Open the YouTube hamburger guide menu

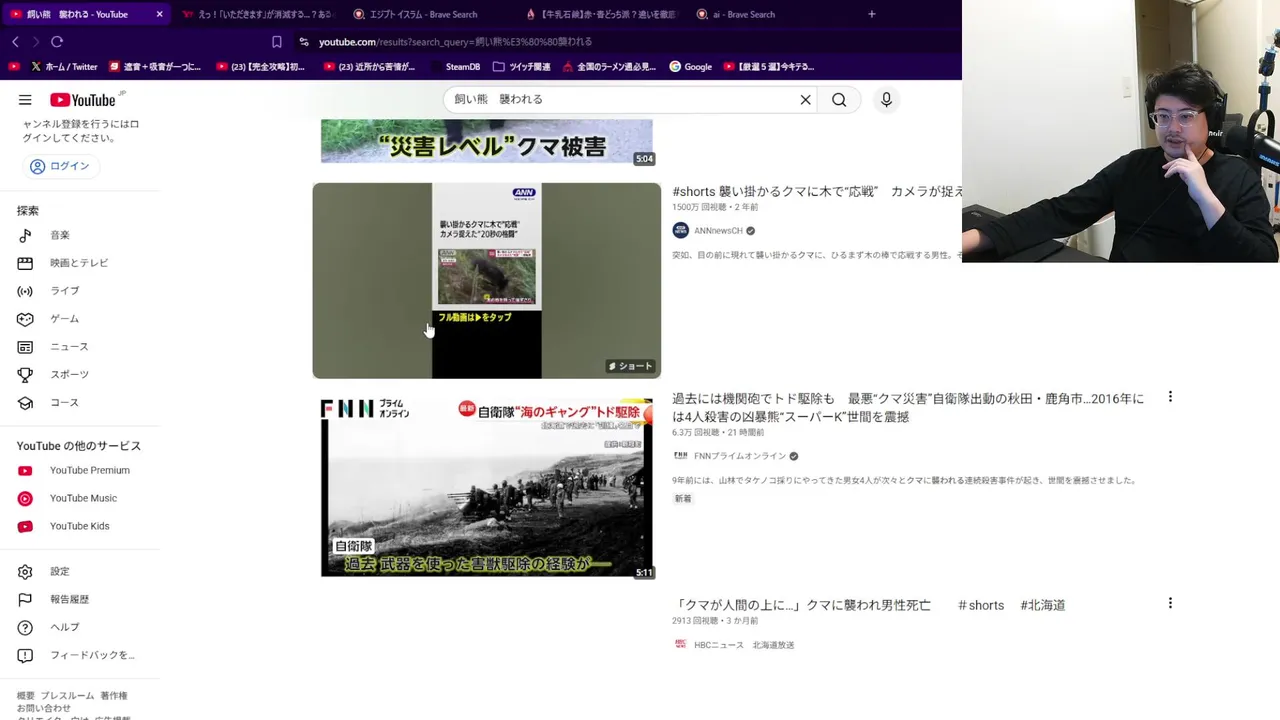coord(25,100)
